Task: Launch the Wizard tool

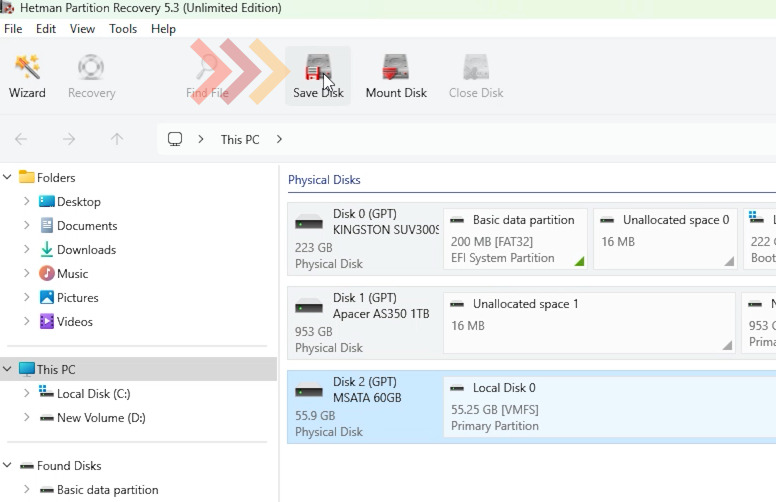Action: (27, 76)
